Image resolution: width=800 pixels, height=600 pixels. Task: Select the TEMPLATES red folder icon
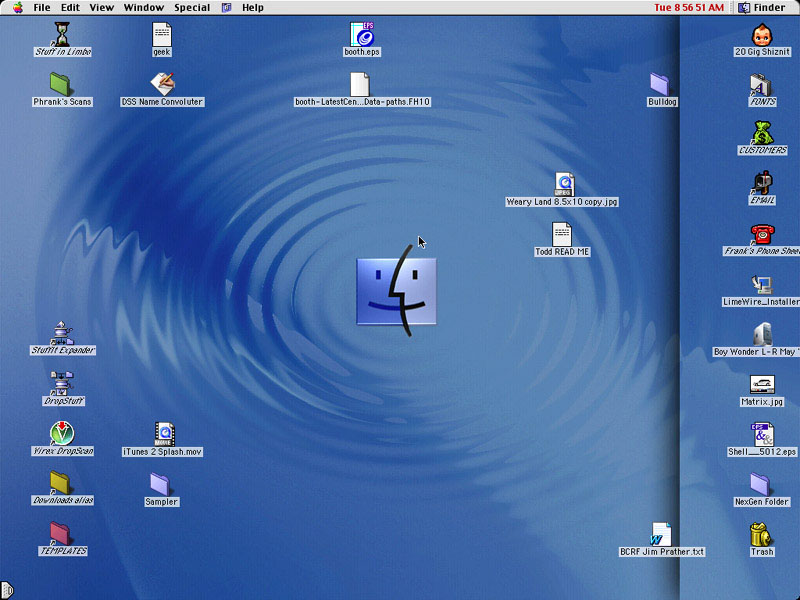coord(60,534)
